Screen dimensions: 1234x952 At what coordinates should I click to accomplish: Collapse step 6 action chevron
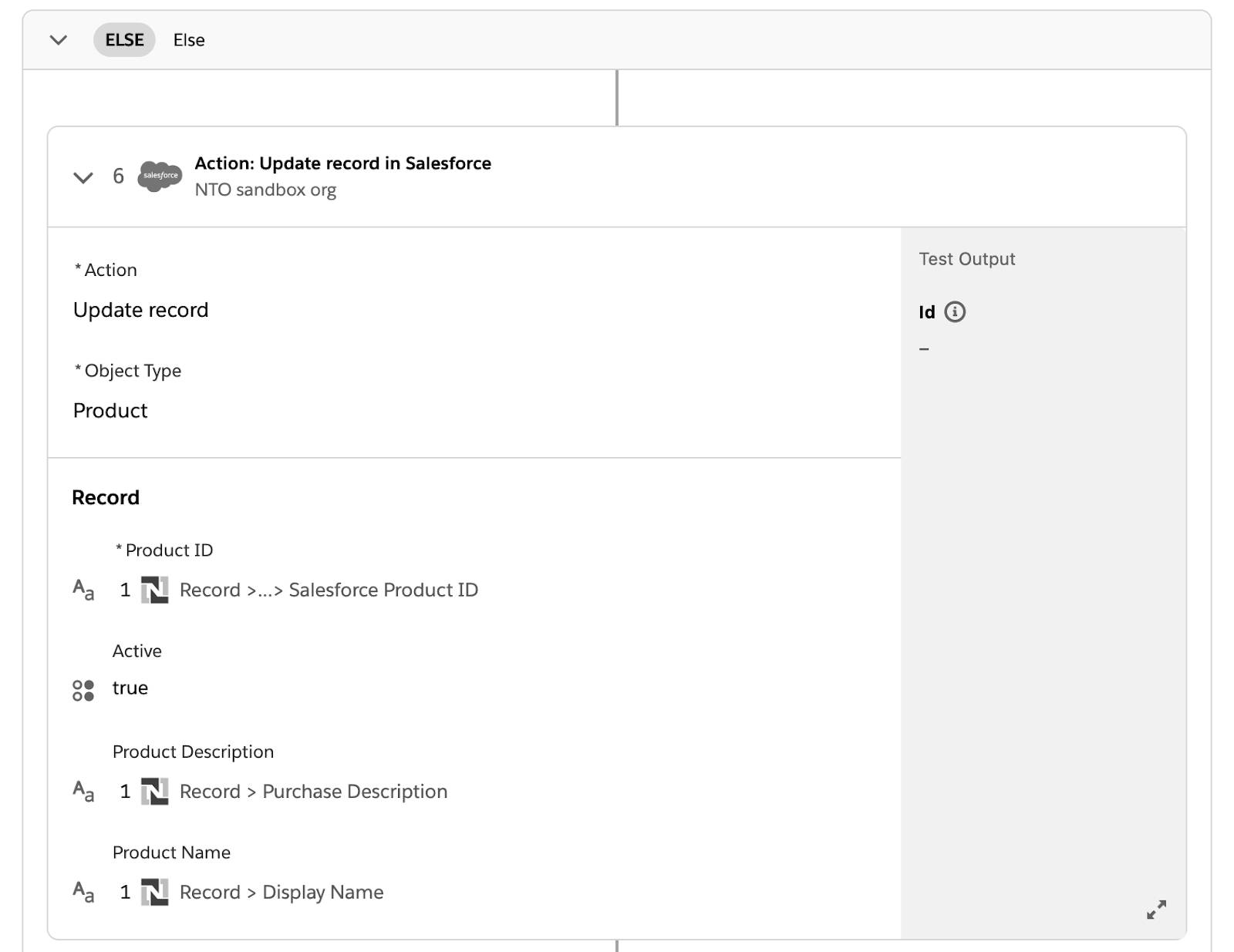[x=83, y=177]
